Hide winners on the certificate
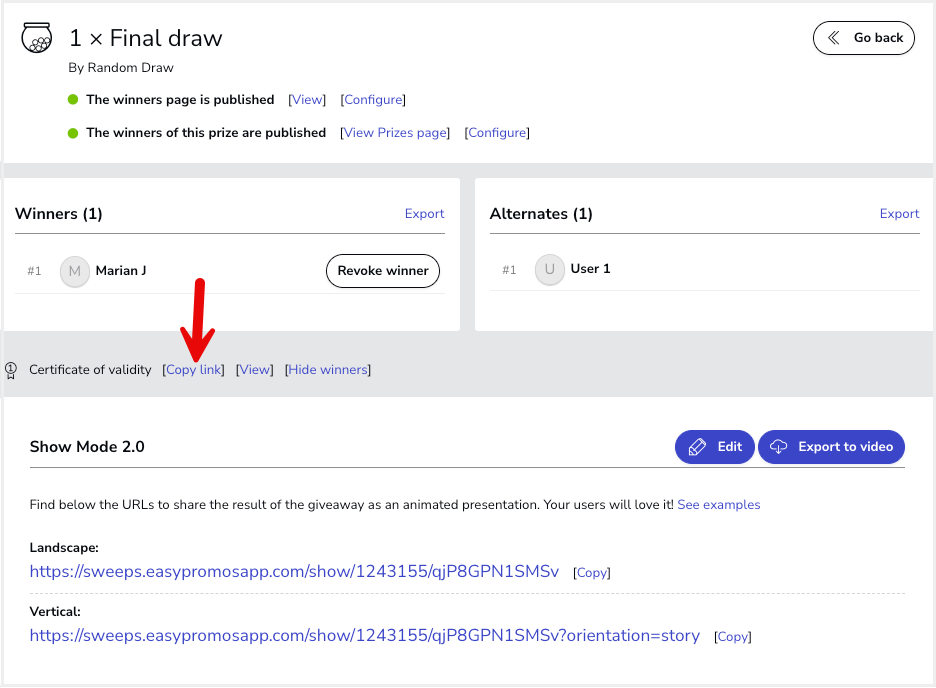The width and height of the screenshot is (936, 688). 328,370
